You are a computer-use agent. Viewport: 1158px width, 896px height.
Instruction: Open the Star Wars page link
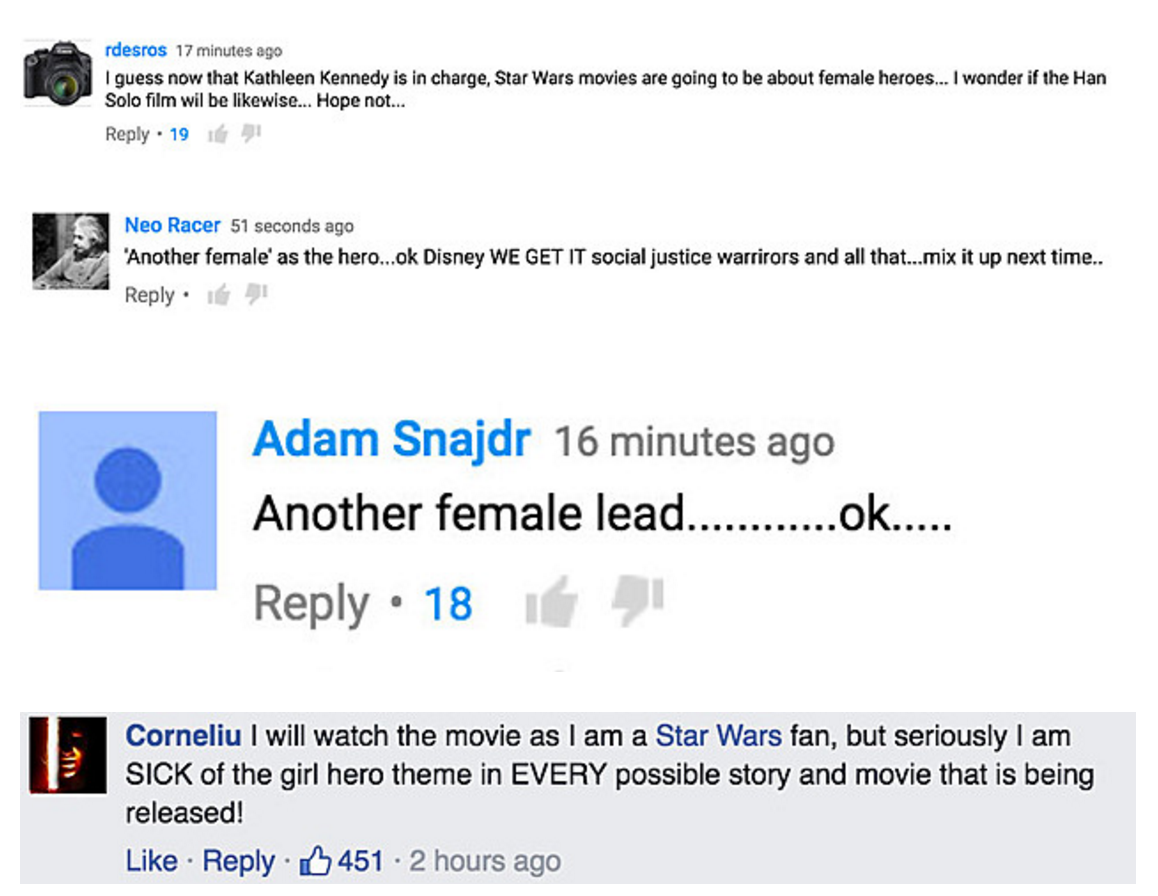pos(718,736)
